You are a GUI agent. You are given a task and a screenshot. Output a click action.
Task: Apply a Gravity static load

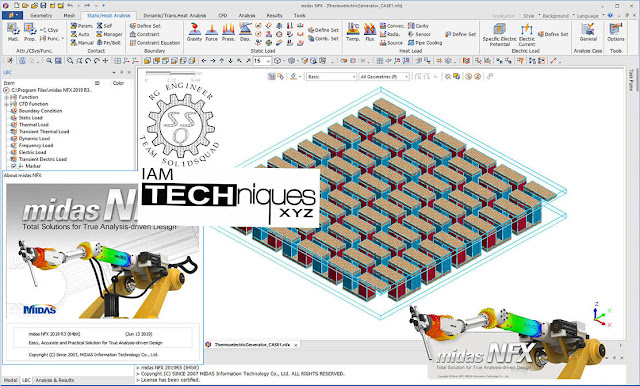coord(194,32)
